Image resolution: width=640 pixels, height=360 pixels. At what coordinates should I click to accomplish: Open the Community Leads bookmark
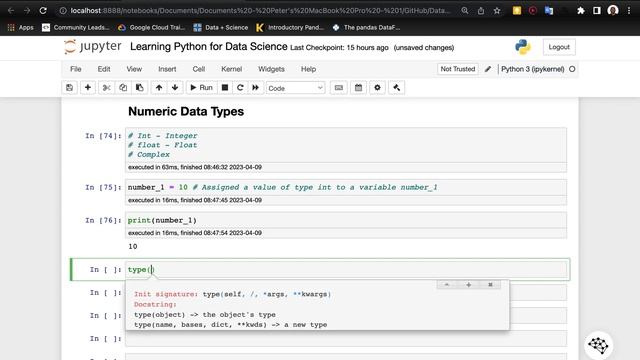[x=76, y=27]
